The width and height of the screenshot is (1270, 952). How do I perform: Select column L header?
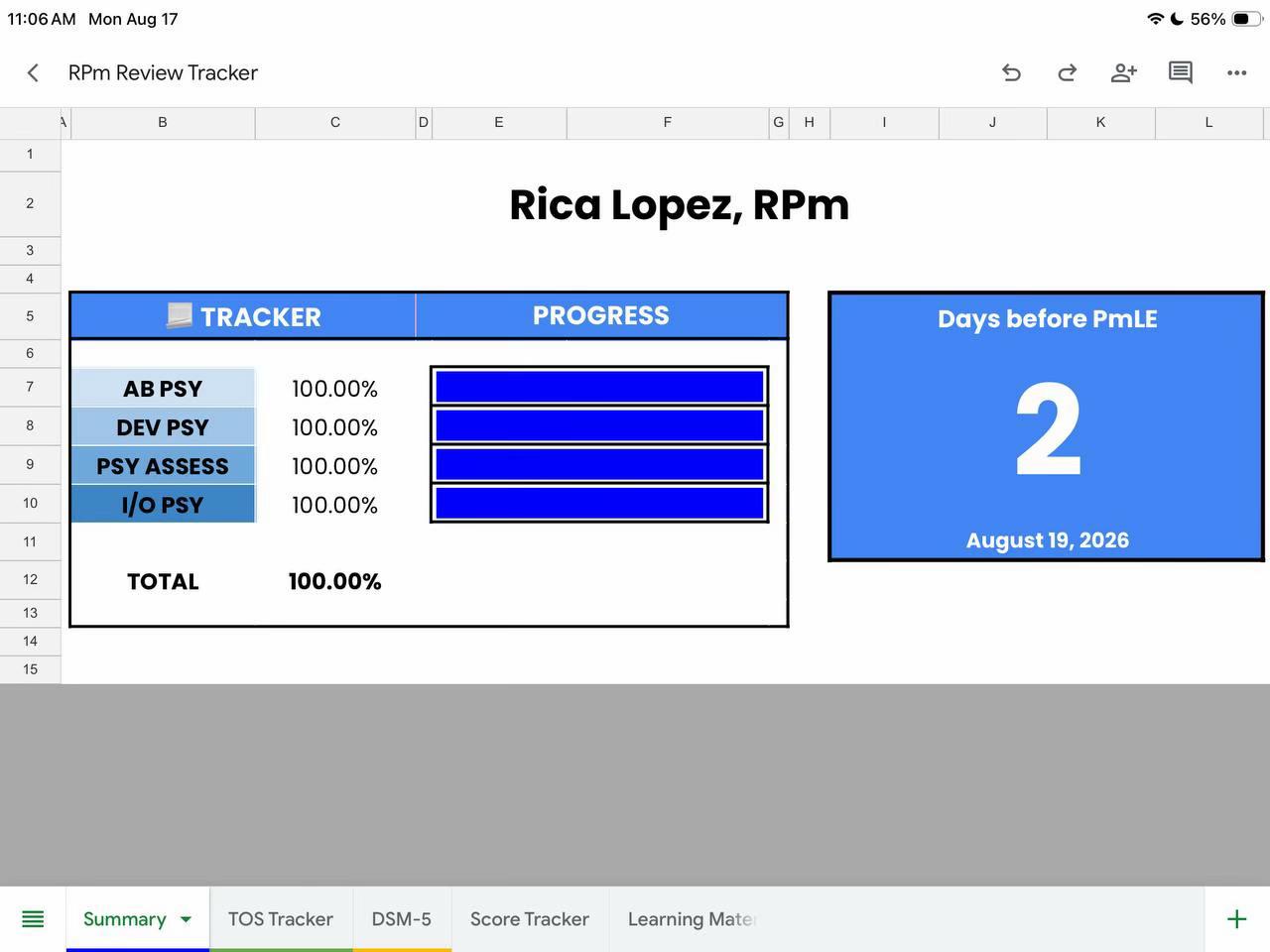1208,122
